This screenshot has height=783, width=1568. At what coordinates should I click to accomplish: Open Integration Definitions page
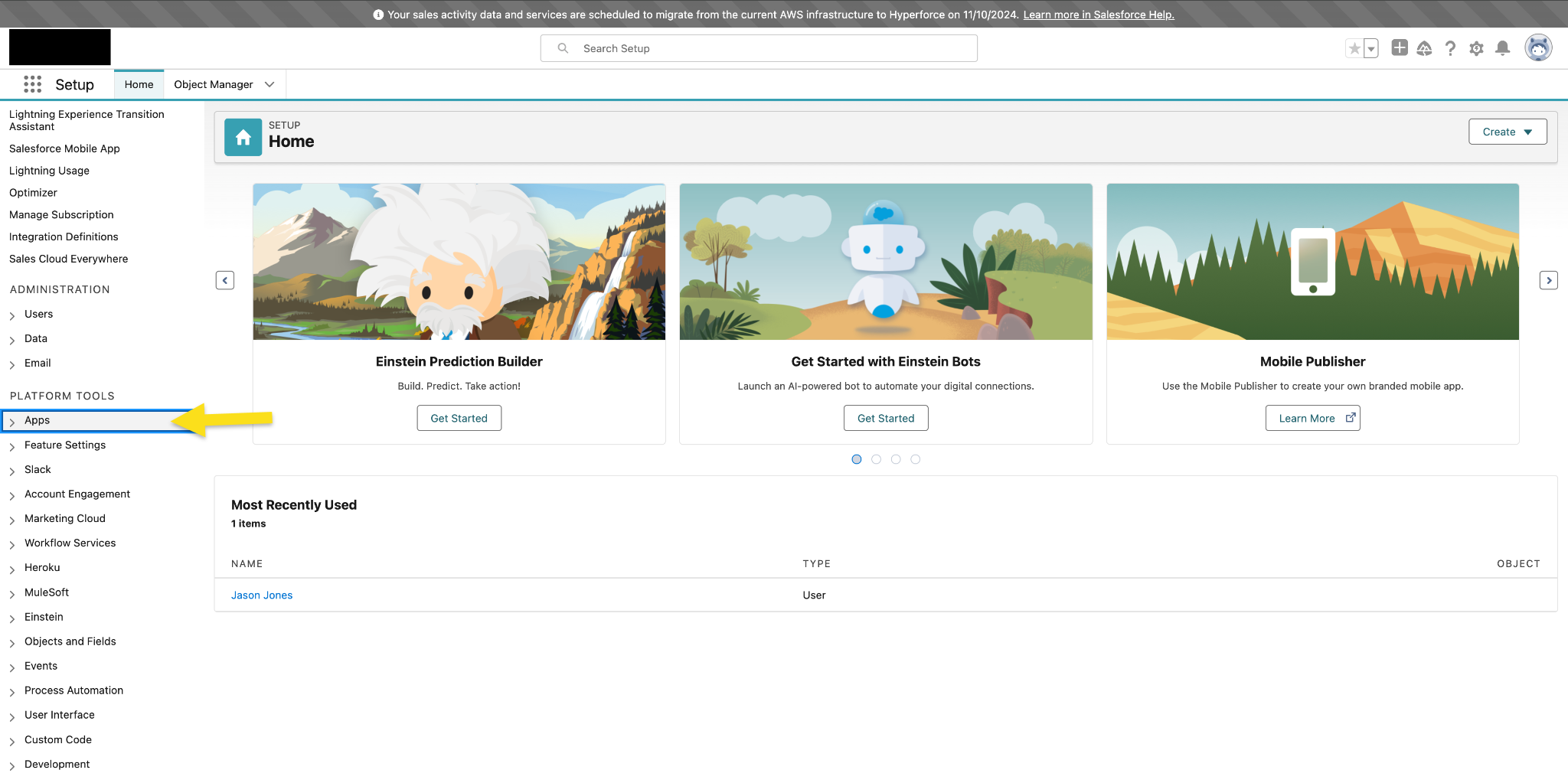coord(64,237)
